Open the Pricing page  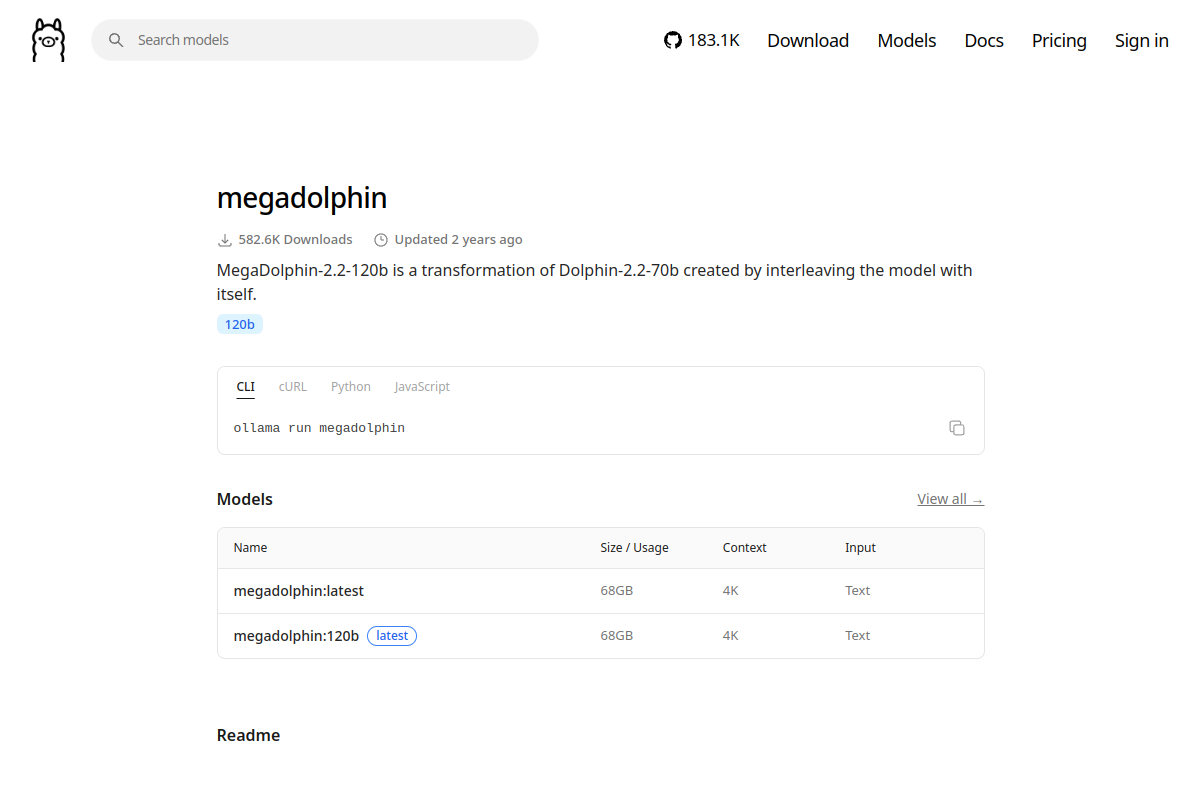(1059, 40)
